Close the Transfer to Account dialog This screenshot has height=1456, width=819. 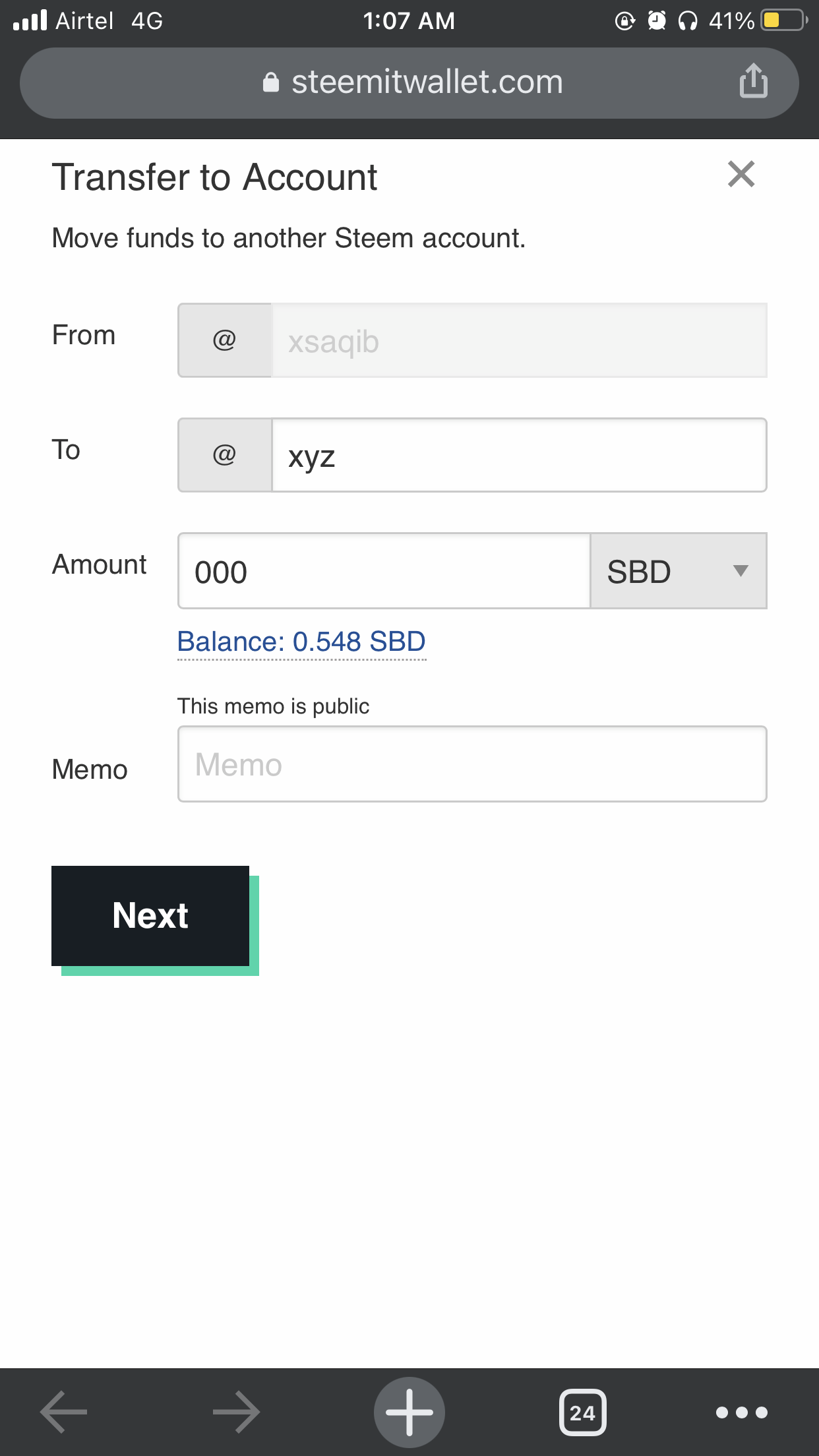coord(741,174)
